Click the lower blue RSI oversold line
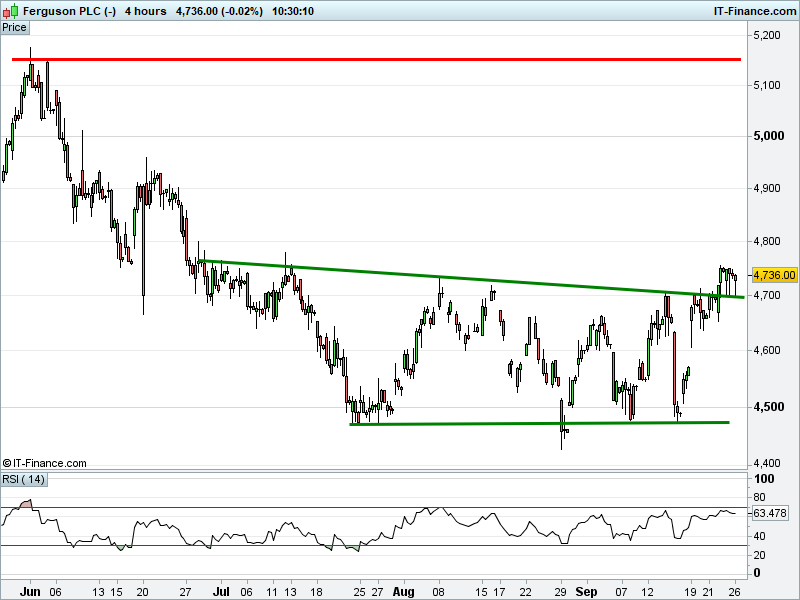Image resolution: width=800 pixels, height=600 pixels. click(374, 545)
